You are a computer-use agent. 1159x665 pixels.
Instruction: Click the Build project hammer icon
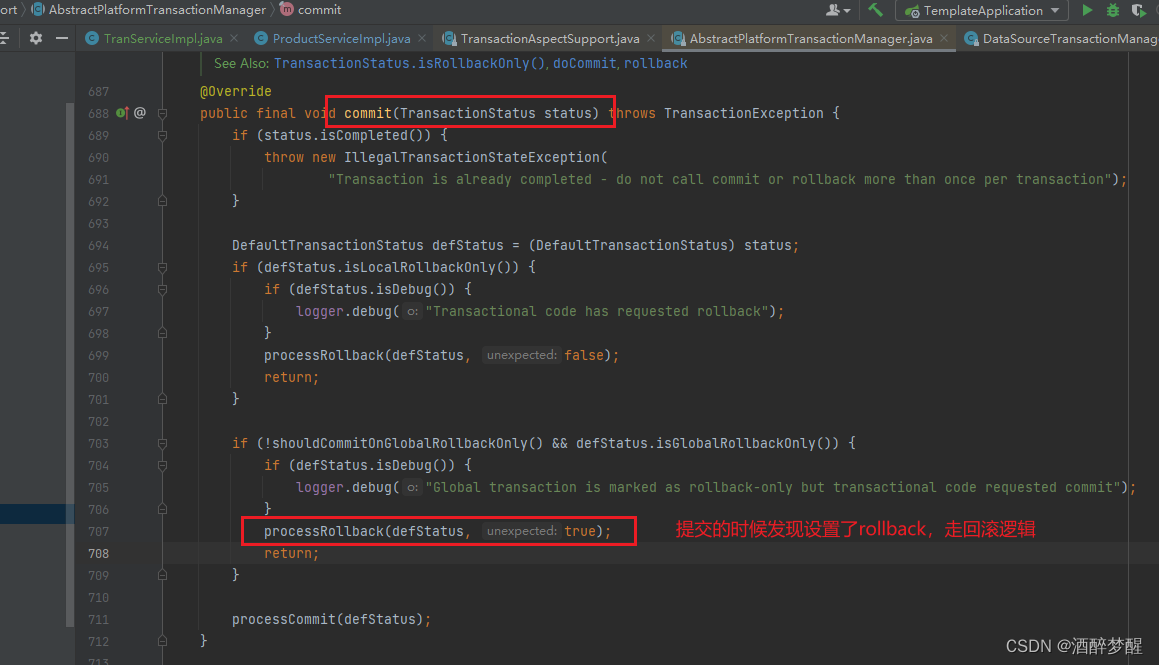[875, 10]
